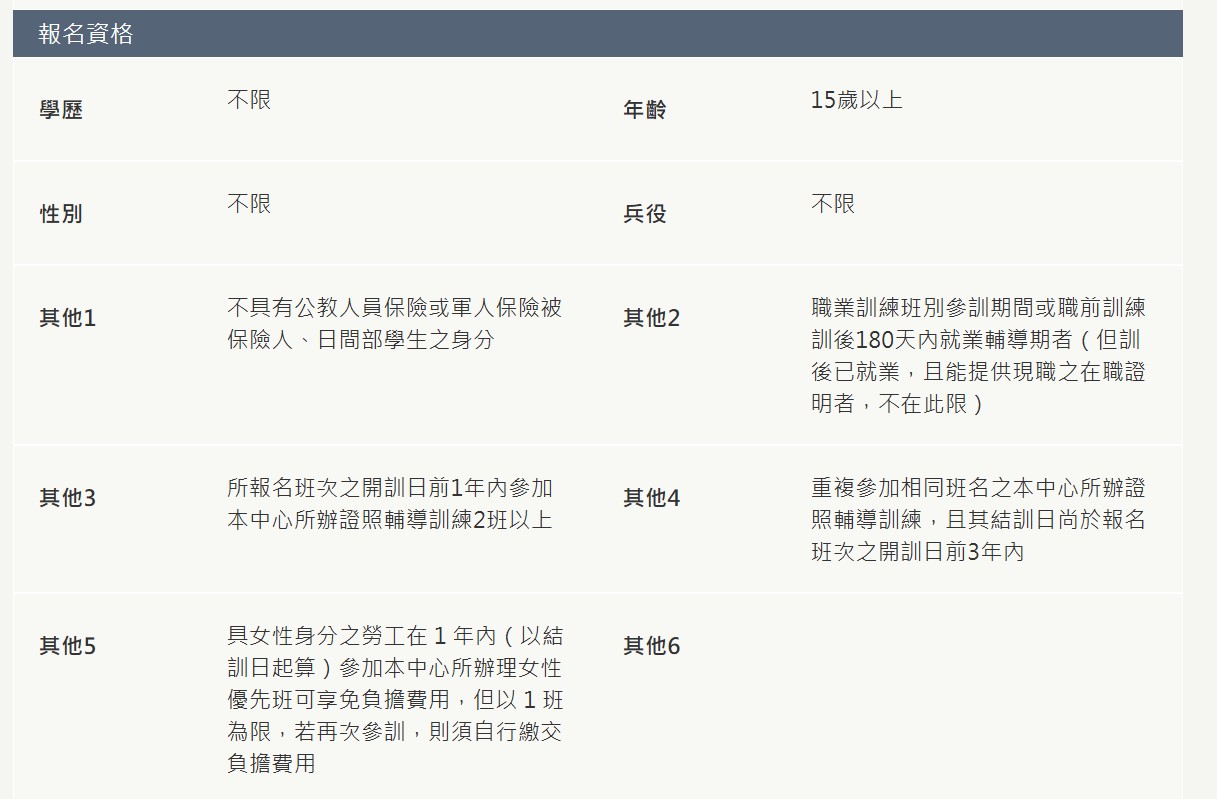Image resolution: width=1217 pixels, height=799 pixels.
Task: Click the 其他5 row label
Action: pyautogui.click(x=67, y=646)
